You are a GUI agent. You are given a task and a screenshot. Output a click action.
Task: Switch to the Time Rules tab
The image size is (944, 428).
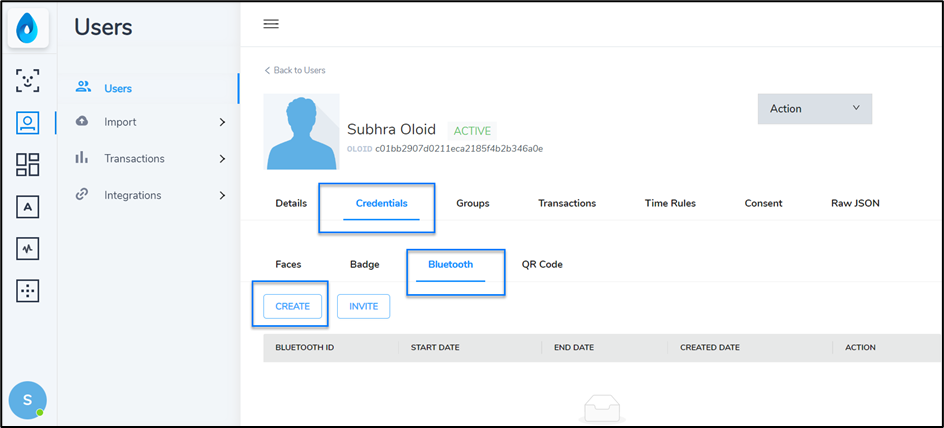click(x=670, y=203)
